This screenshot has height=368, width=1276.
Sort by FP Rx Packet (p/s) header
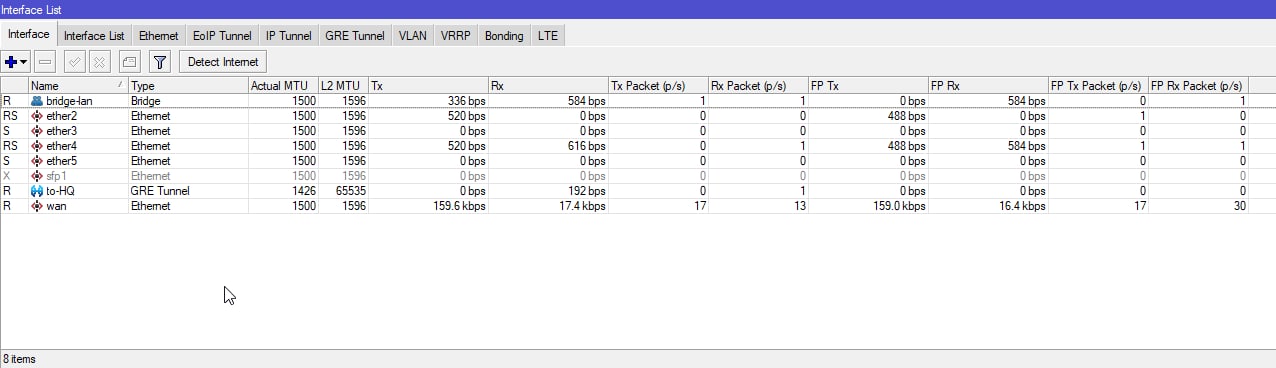[1198, 86]
